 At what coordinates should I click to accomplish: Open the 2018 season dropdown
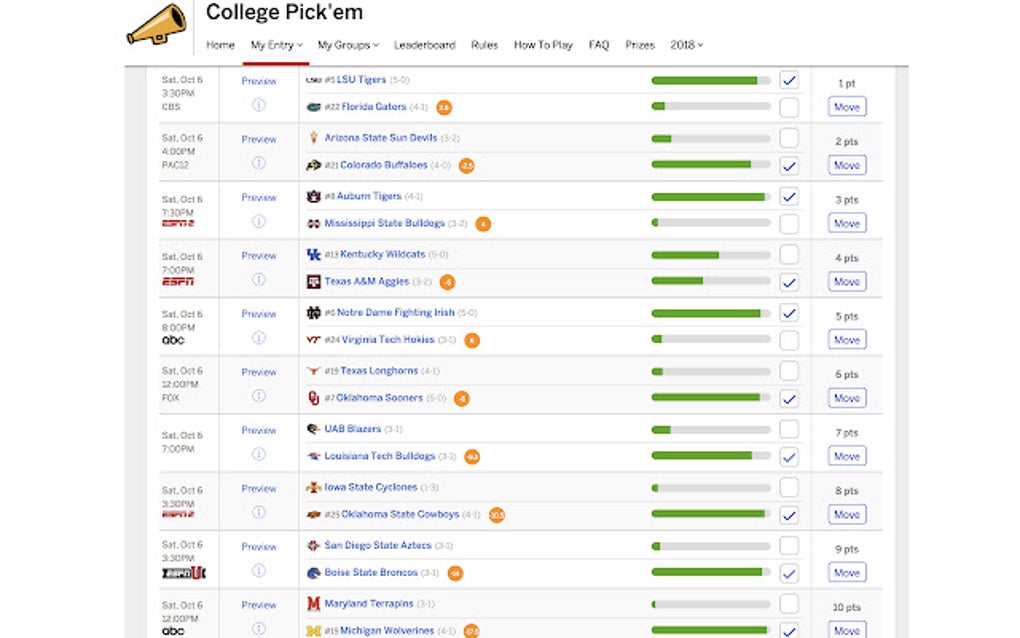point(687,45)
